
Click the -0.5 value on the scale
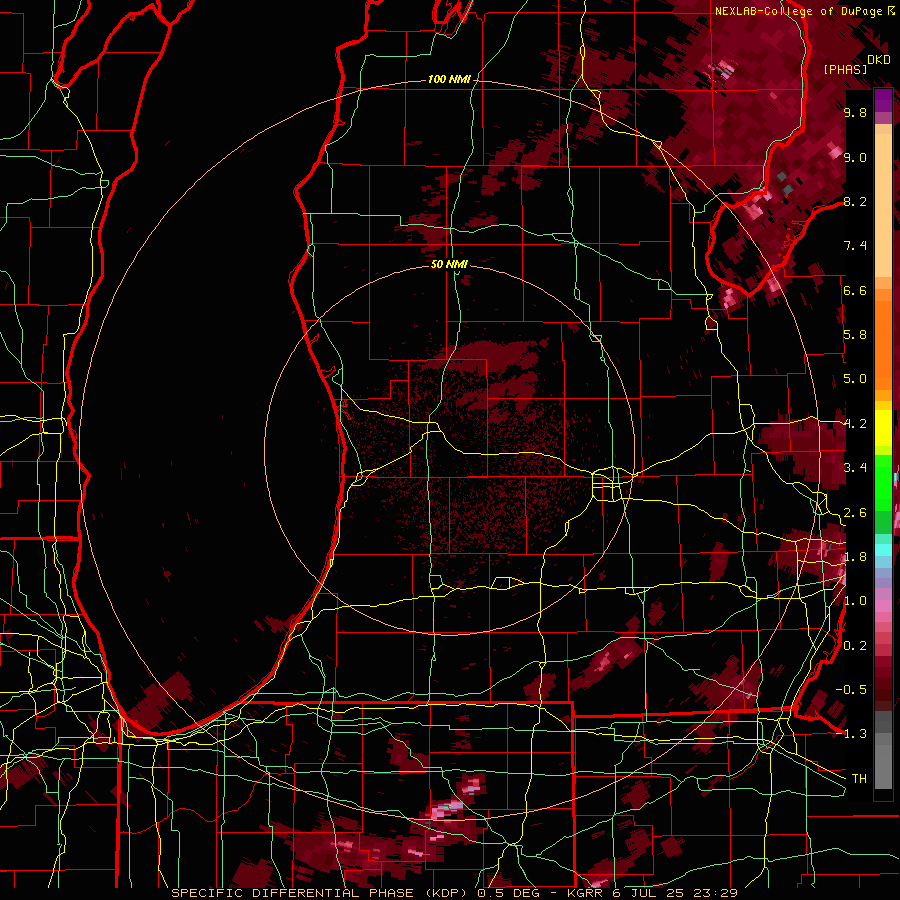pyautogui.click(x=852, y=690)
